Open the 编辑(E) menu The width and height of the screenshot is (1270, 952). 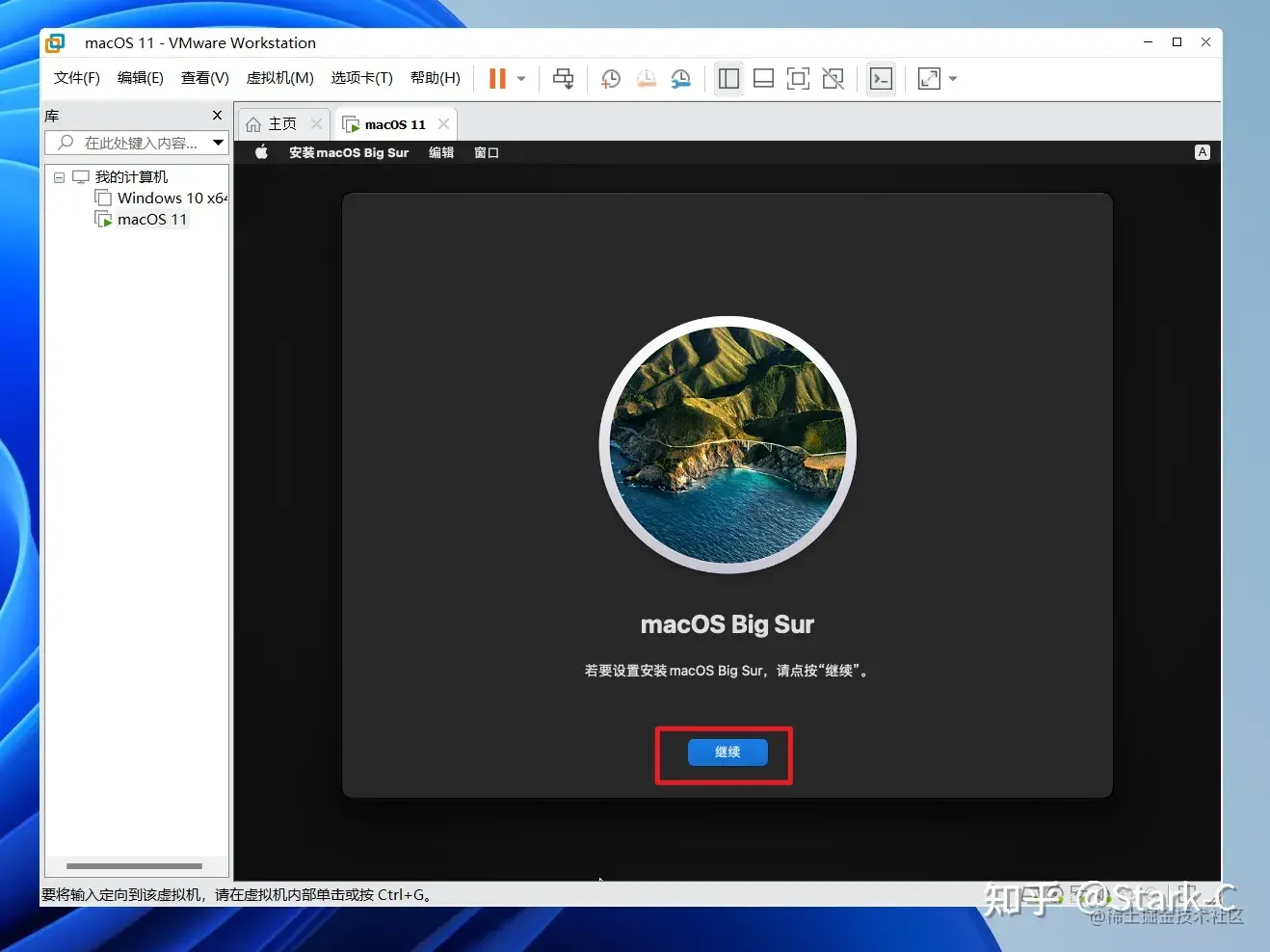141,78
